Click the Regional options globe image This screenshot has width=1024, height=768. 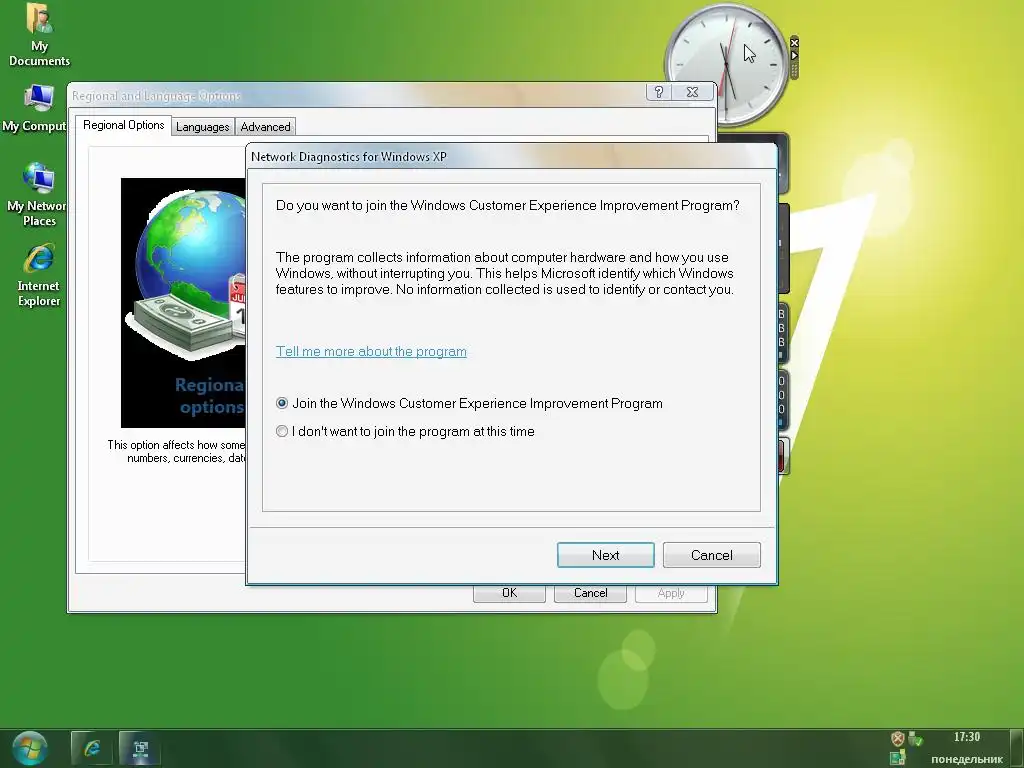point(184,302)
